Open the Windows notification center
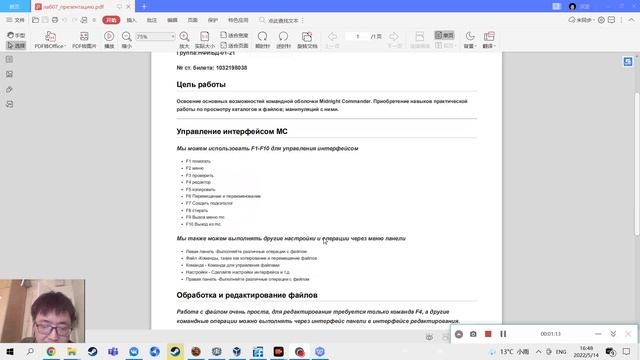Screen dimensions: 640x360 click(x=627, y=351)
